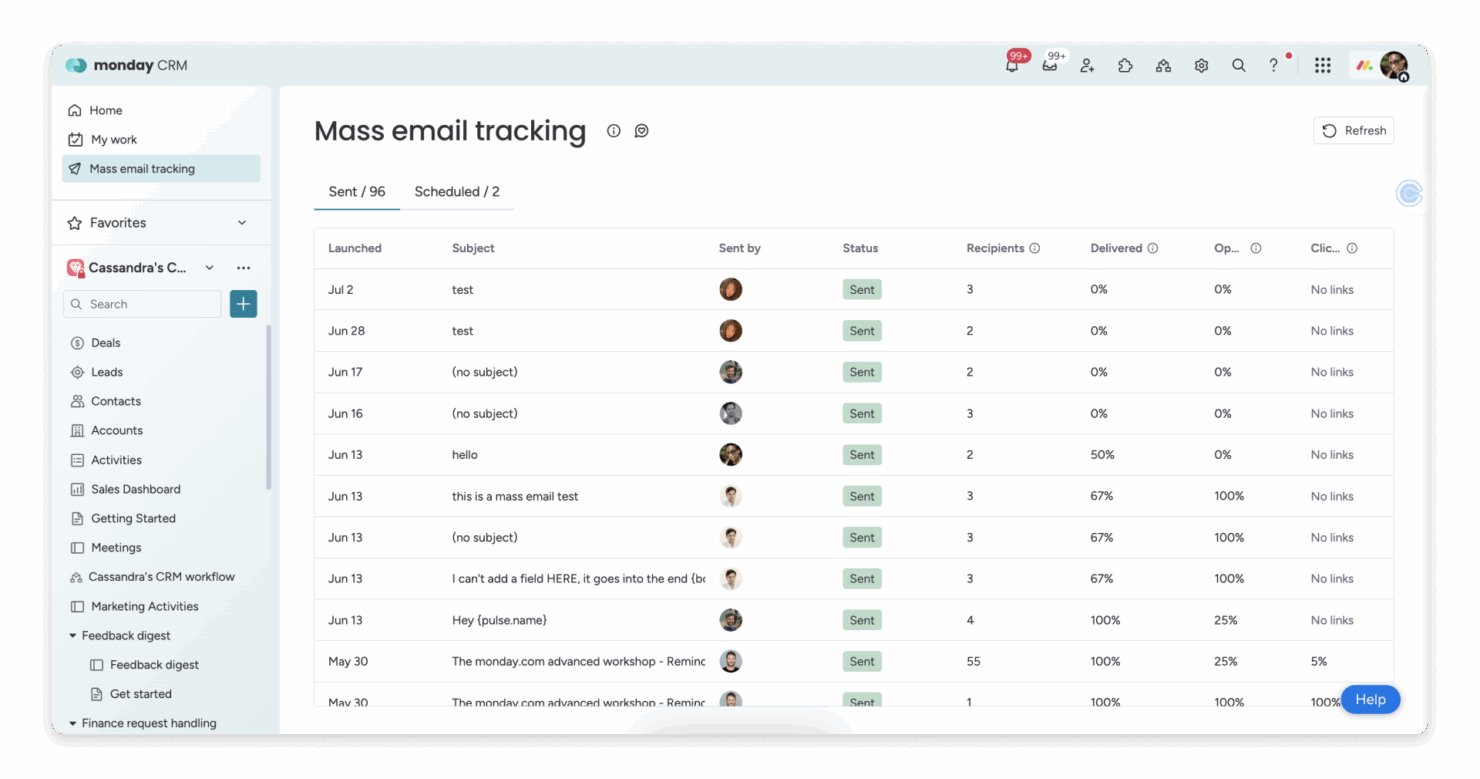Click the waffle grid apps icon

tap(1322, 65)
